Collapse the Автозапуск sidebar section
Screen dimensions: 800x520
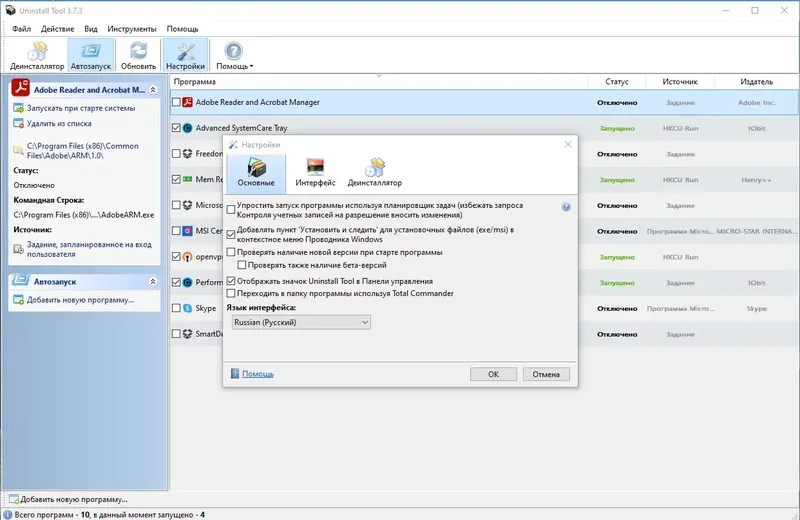pos(153,282)
